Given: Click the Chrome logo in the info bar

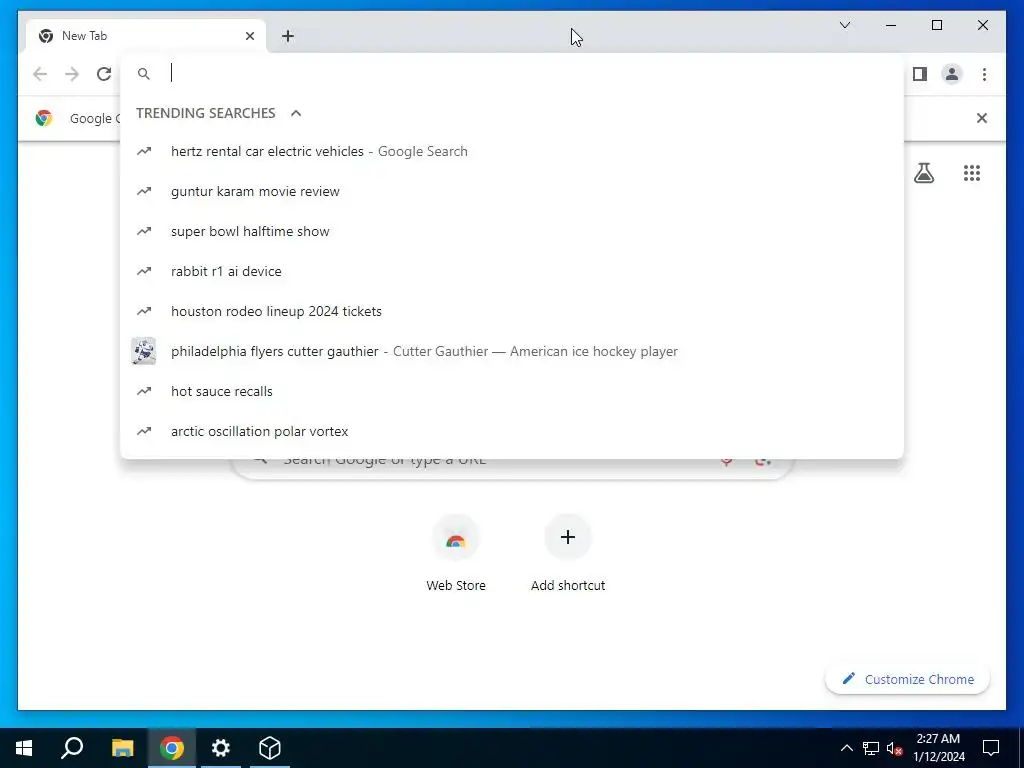Looking at the screenshot, I should (44, 118).
